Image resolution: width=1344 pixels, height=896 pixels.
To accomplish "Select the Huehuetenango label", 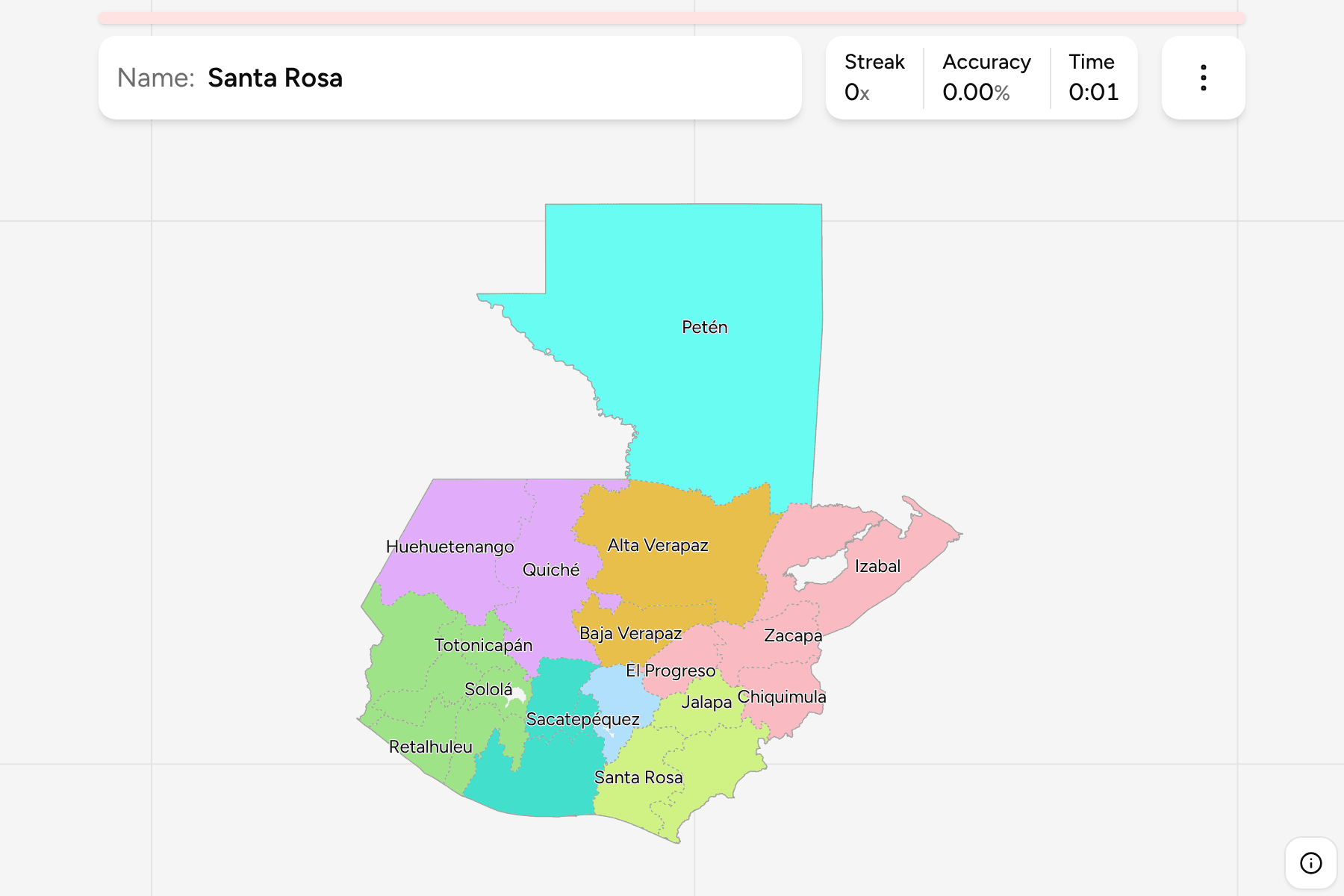I will point(449,547).
